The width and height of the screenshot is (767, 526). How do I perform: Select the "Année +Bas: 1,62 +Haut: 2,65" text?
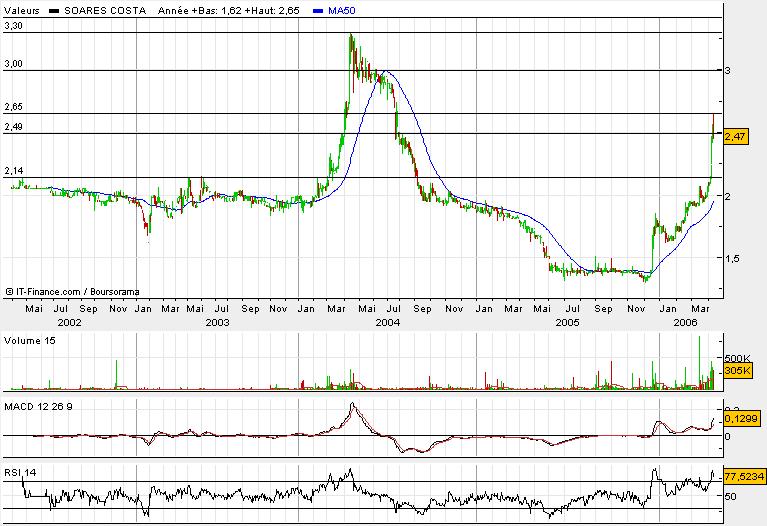tap(228, 10)
